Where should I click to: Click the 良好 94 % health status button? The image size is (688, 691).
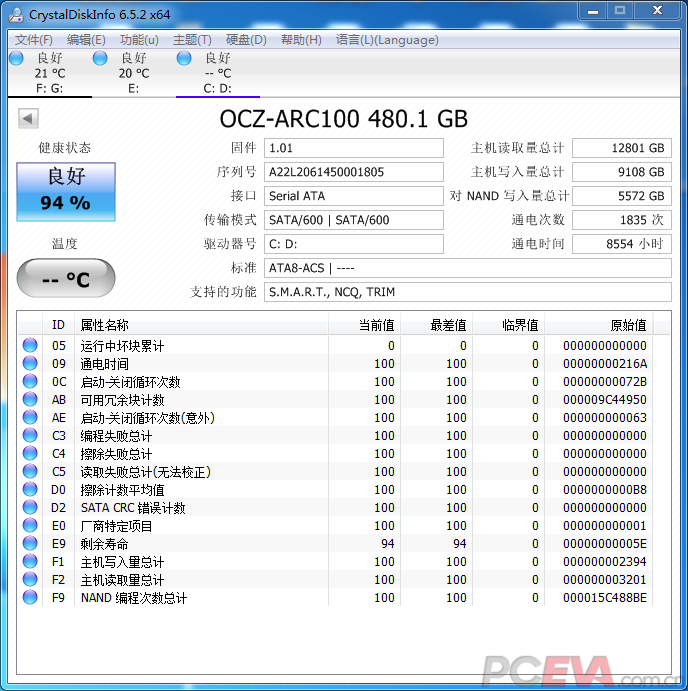point(66,192)
